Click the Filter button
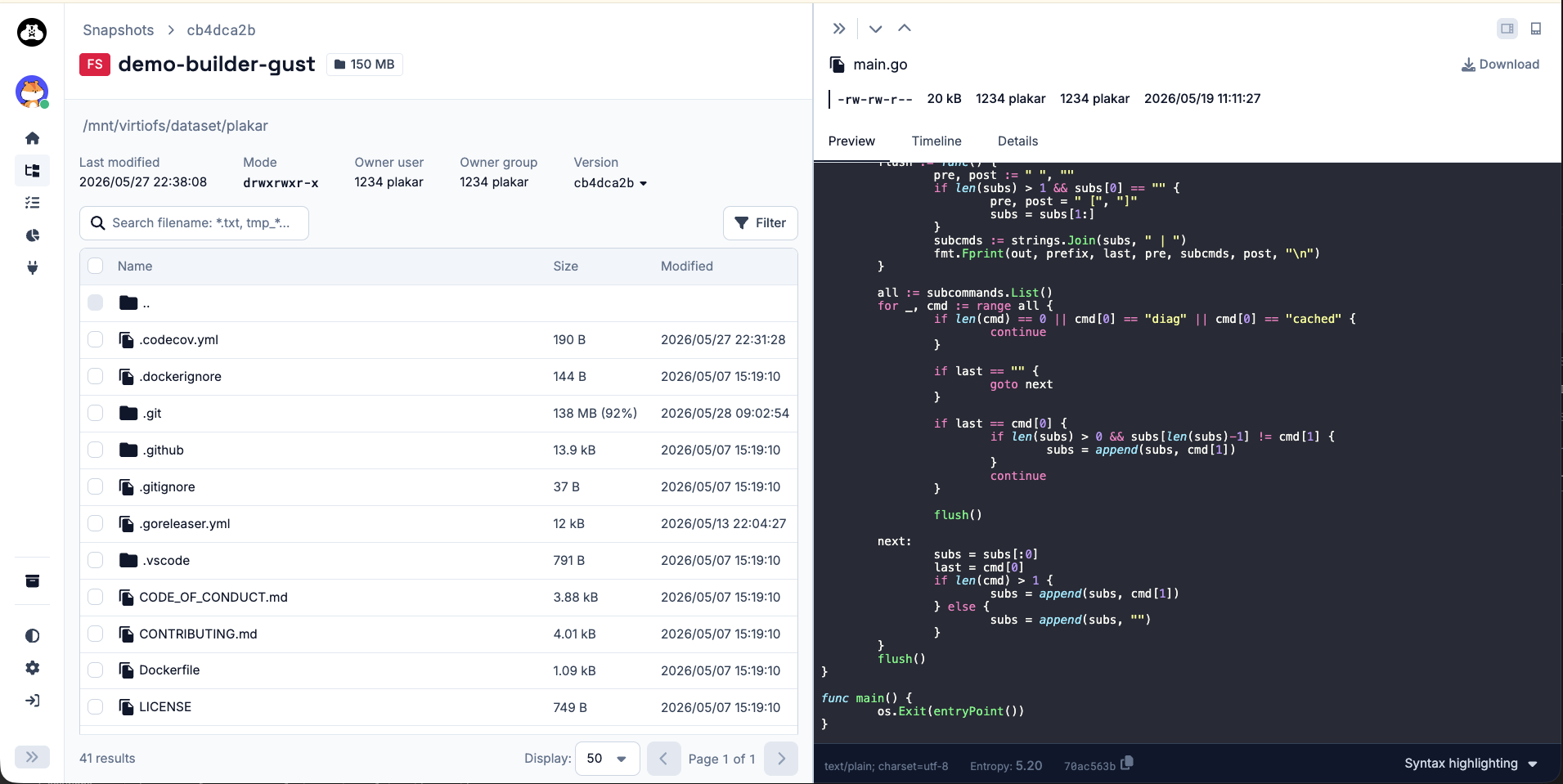This screenshot has width=1563, height=784. (761, 223)
